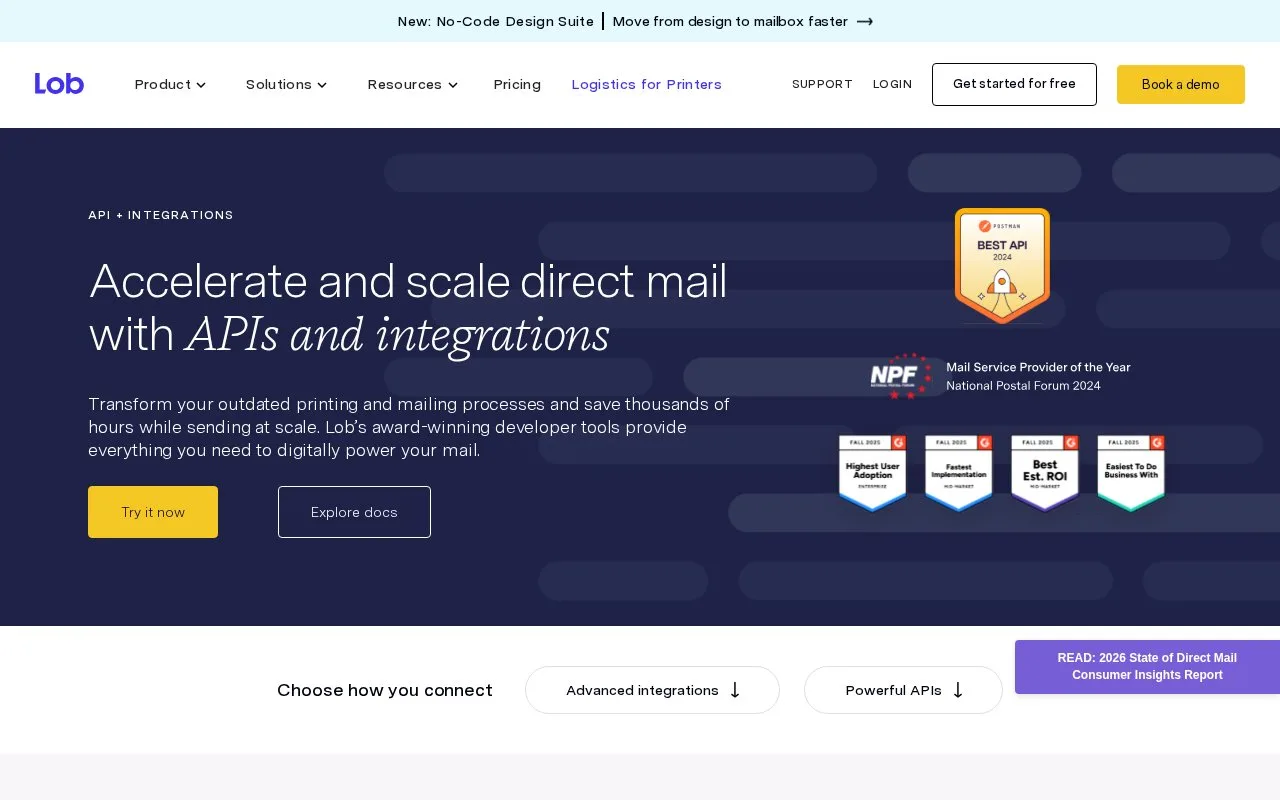Image resolution: width=1280 pixels, height=800 pixels.
Task: Expand the Resources dropdown menu
Action: click(412, 84)
